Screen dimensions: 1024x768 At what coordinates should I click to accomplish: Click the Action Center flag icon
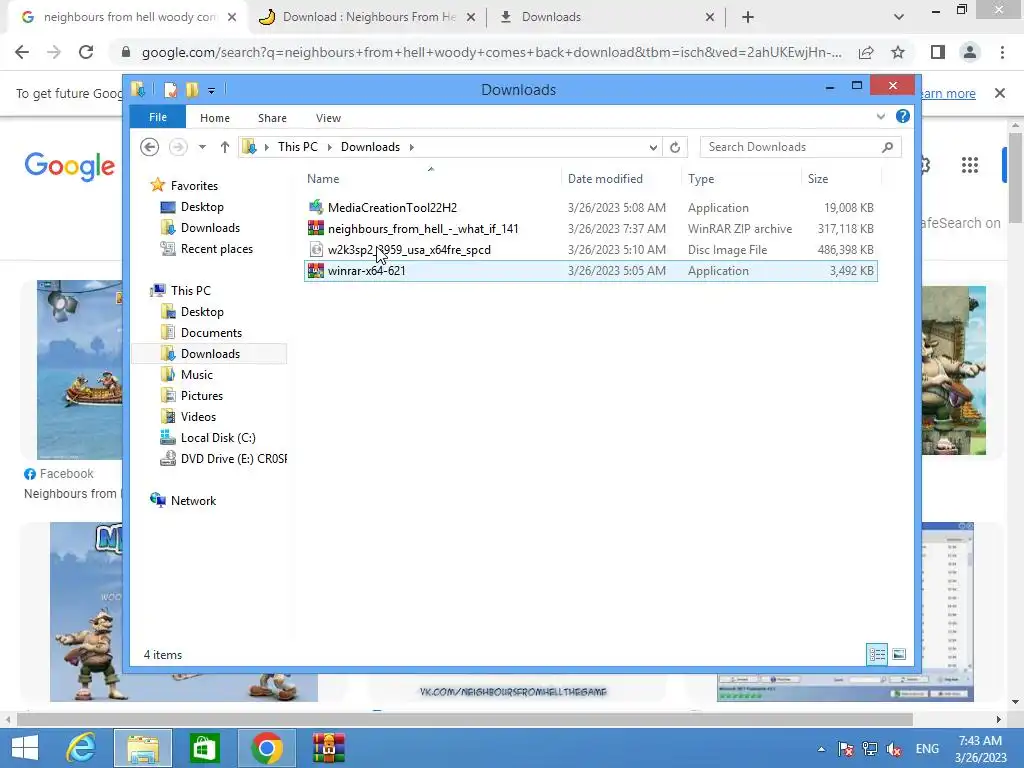pos(845,749)
